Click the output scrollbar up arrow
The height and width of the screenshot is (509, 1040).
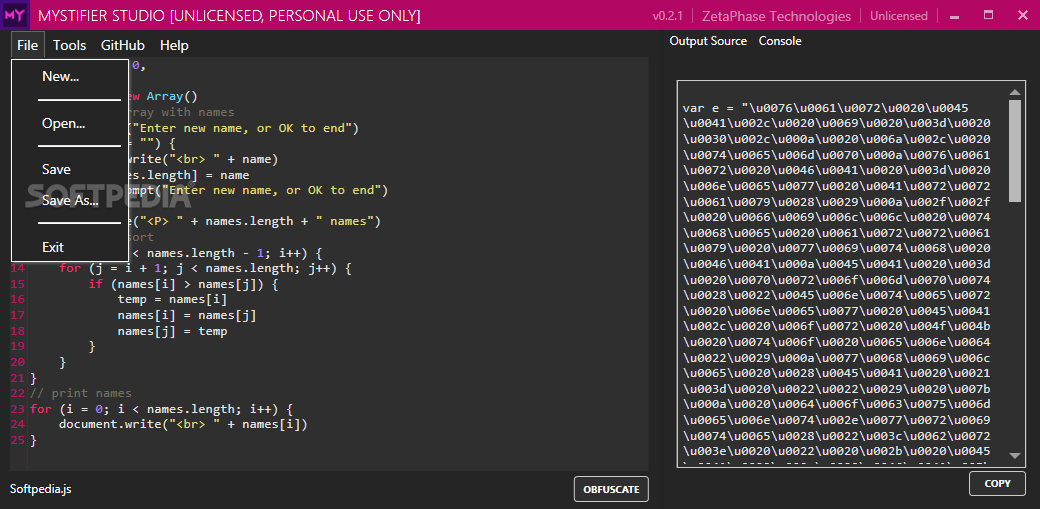(x=1014, y=92)
